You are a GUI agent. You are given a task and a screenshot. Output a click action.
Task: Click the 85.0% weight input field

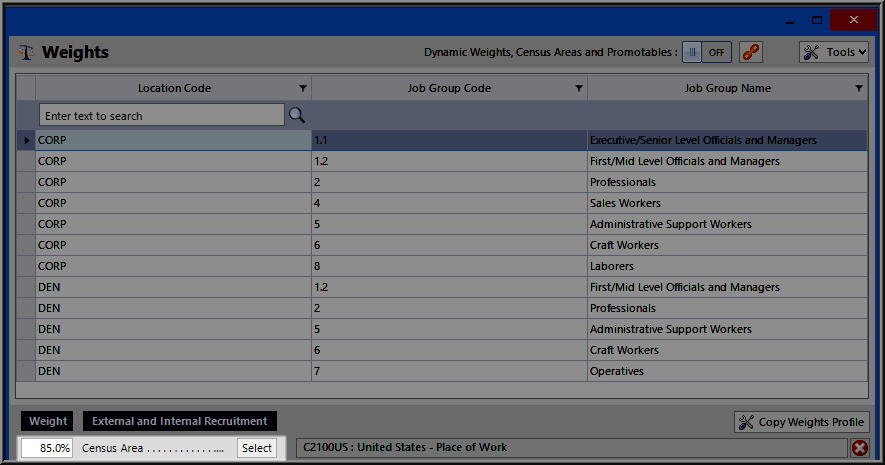(47, 448)
